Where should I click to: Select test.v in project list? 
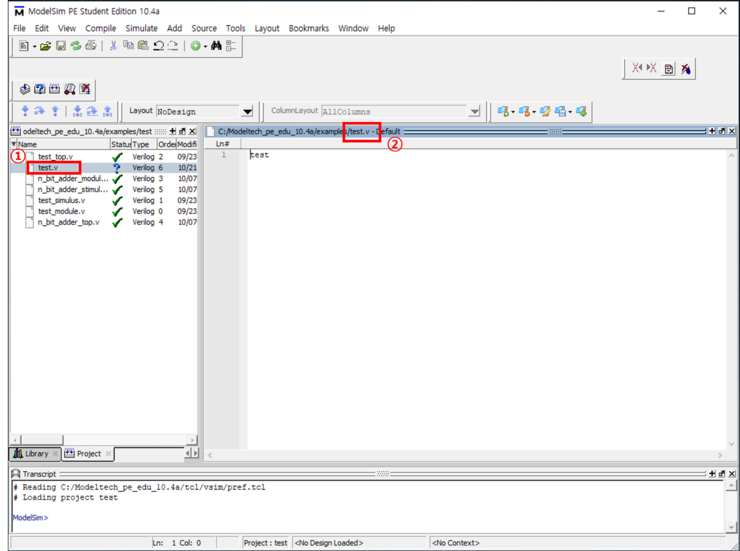pyautogui.click(x=48, y=167)
